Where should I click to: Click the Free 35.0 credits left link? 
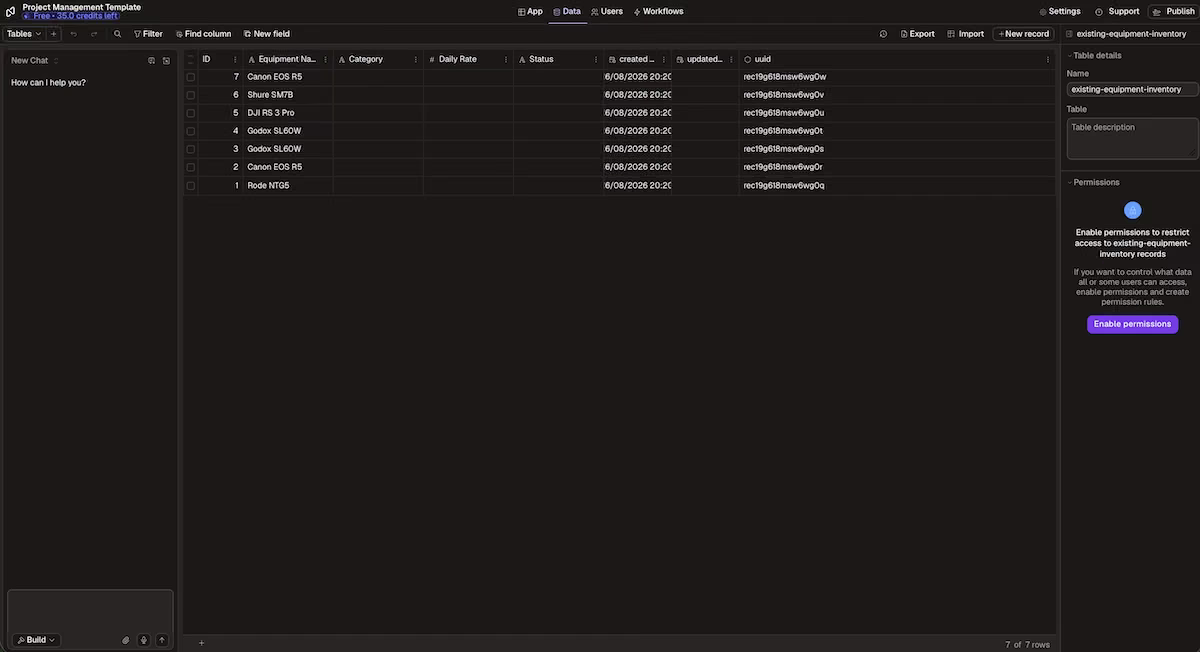[x=70, y=16]
